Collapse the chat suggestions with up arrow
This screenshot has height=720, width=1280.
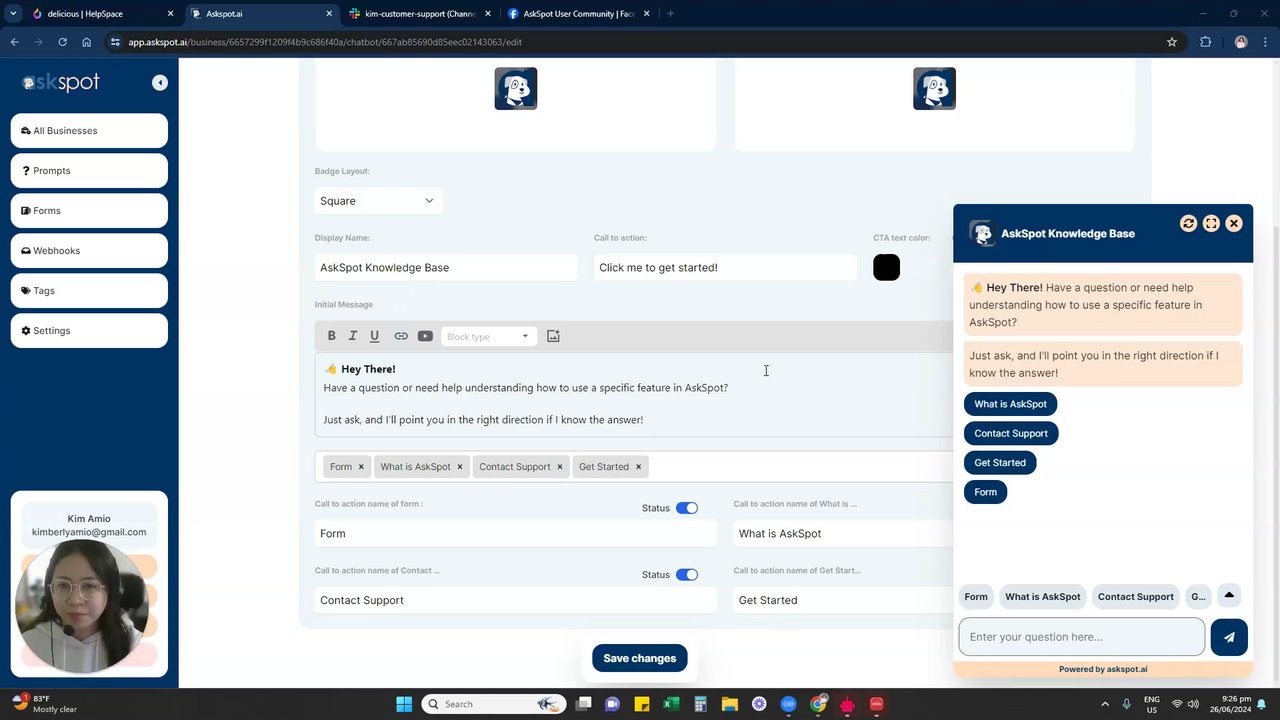[1229, 596]
